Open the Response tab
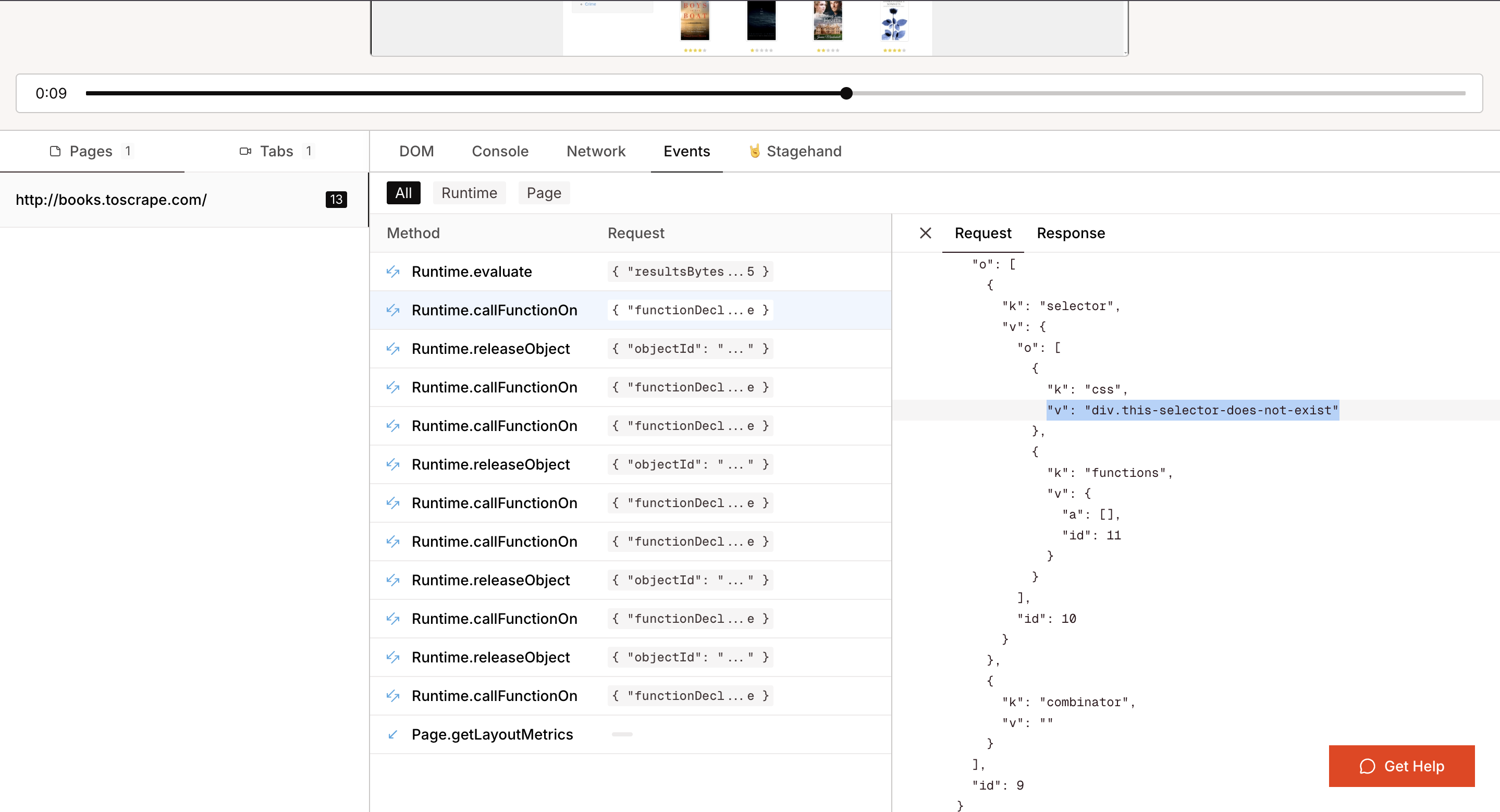The height and width of the screenshot is (812, 1500). (1070, 233)
